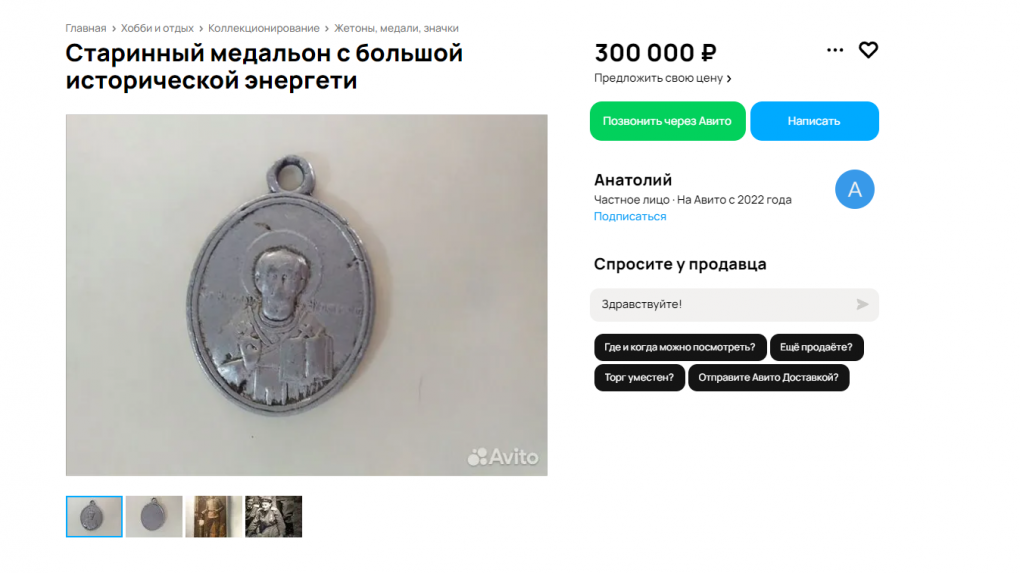The image size is (1020, 573).
Task: Select first medallion front thumbnail
Action: tap(94, 516)
